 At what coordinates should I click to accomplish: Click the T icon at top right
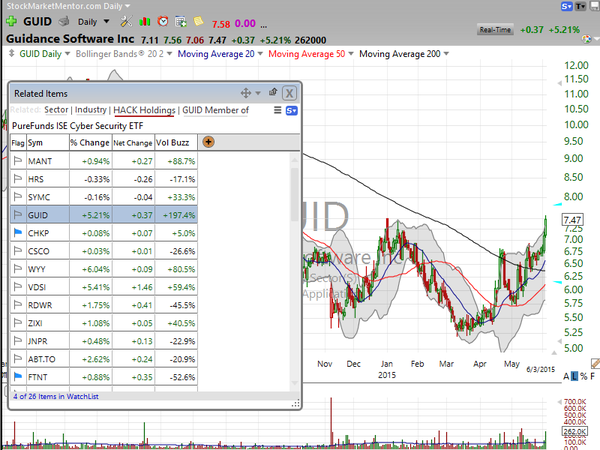[x=580, y=6]
